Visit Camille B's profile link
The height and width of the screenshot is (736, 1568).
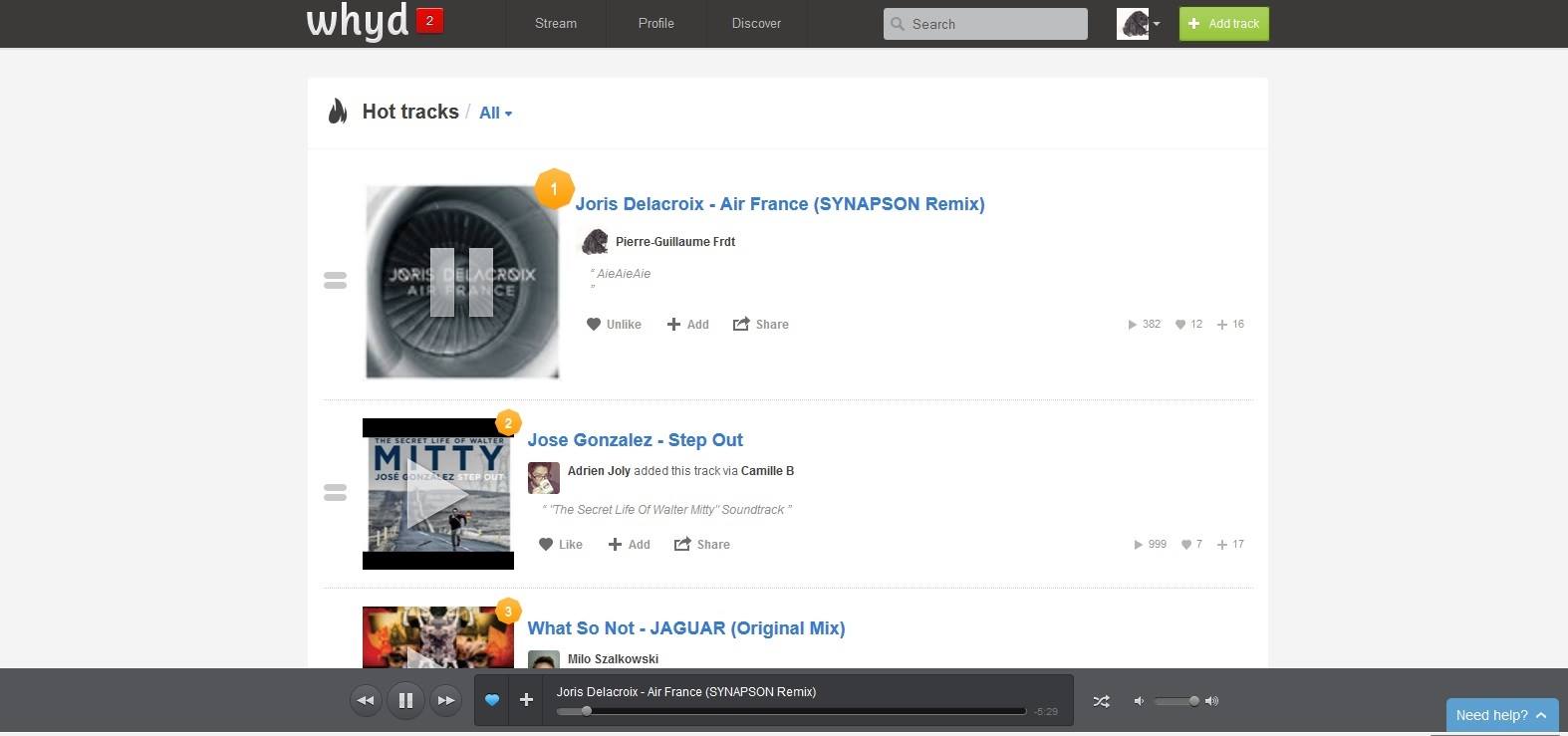(x=768, y=471)
